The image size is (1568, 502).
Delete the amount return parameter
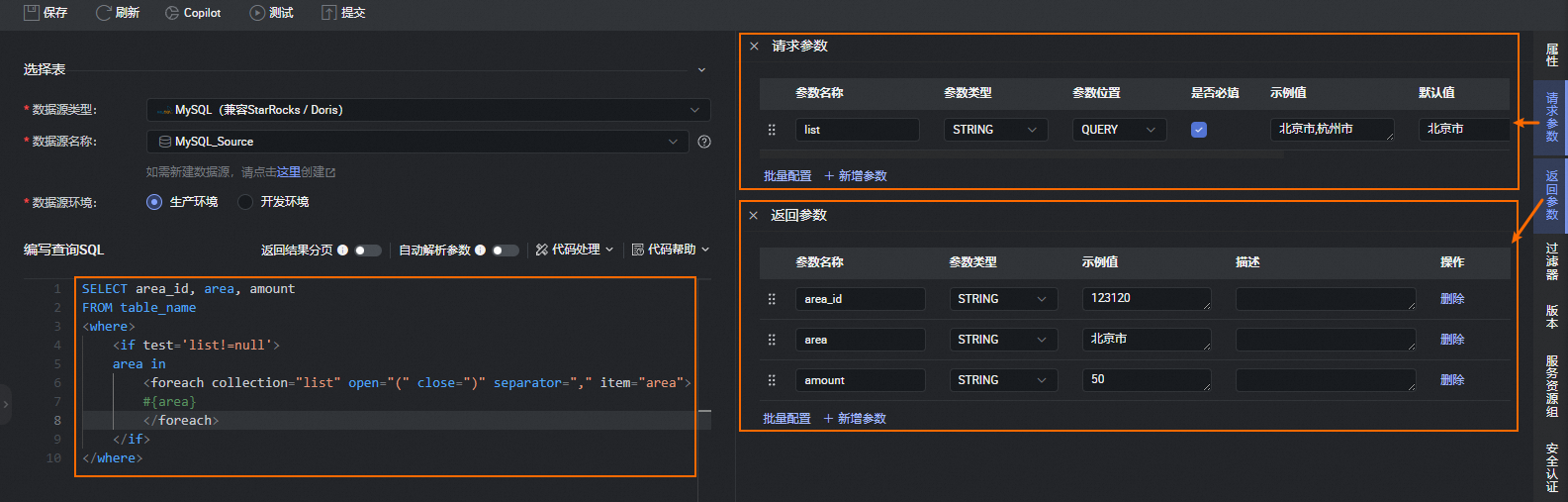pos(1452,380)
